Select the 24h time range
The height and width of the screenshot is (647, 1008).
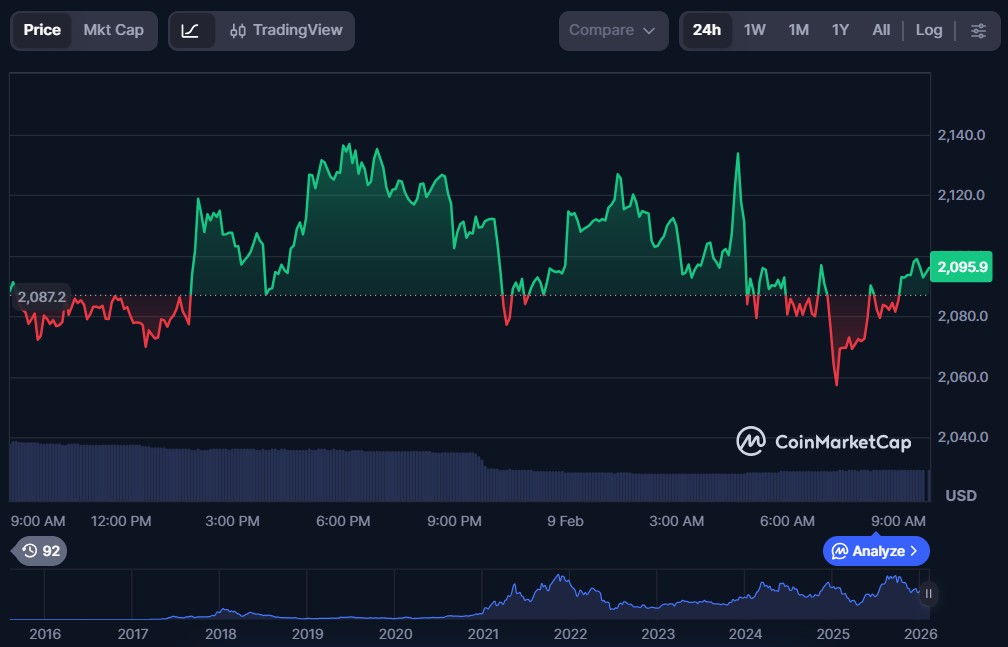click(x=707, y=30)
